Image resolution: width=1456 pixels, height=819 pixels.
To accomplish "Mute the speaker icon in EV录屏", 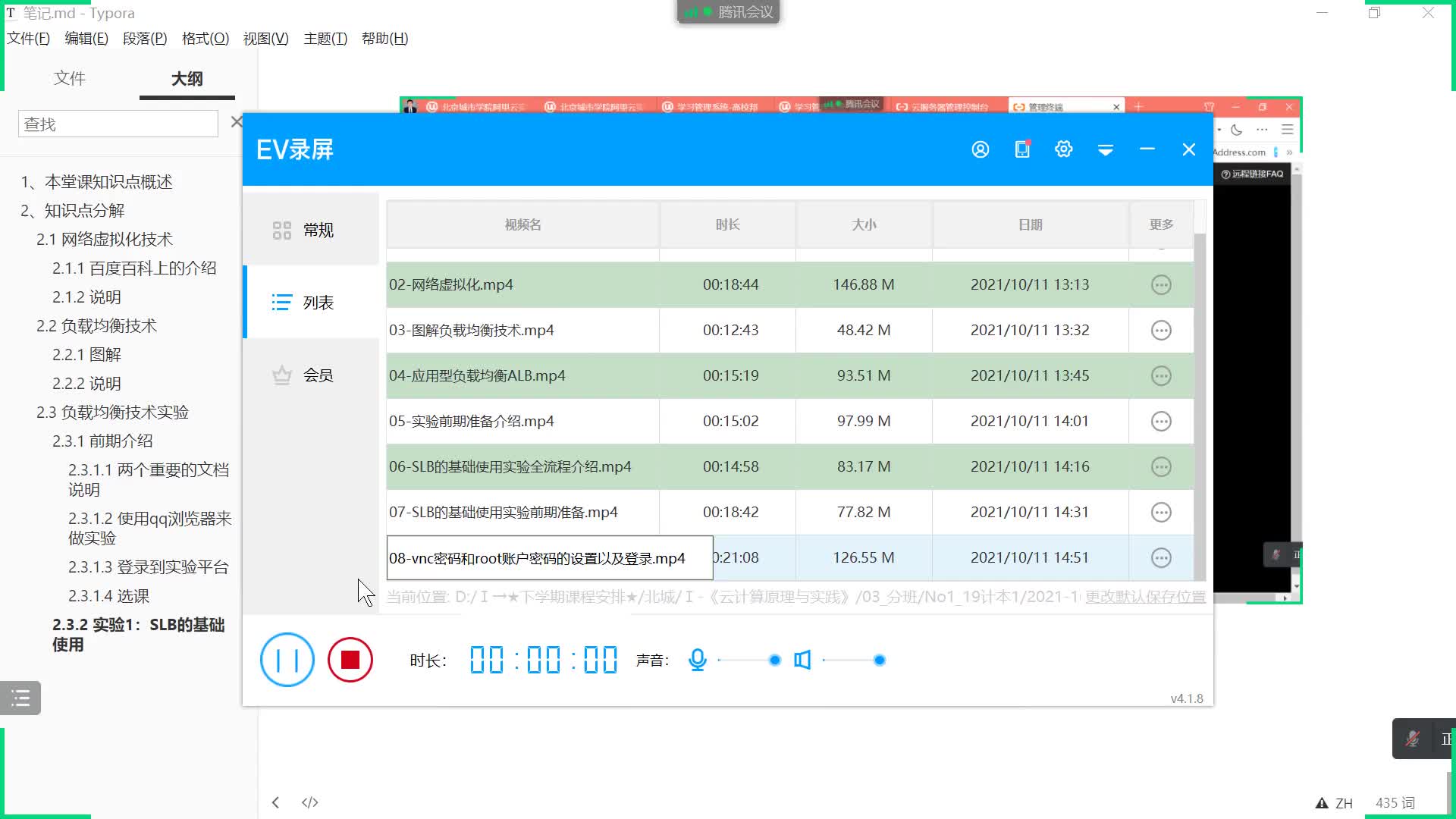I will [x=802, y=660].
